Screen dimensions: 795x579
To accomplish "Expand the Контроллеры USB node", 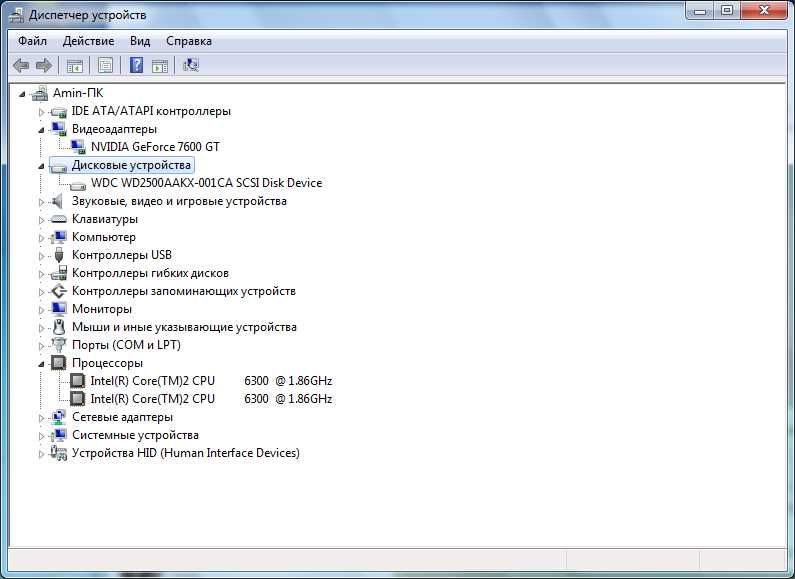I will (42, 256).
